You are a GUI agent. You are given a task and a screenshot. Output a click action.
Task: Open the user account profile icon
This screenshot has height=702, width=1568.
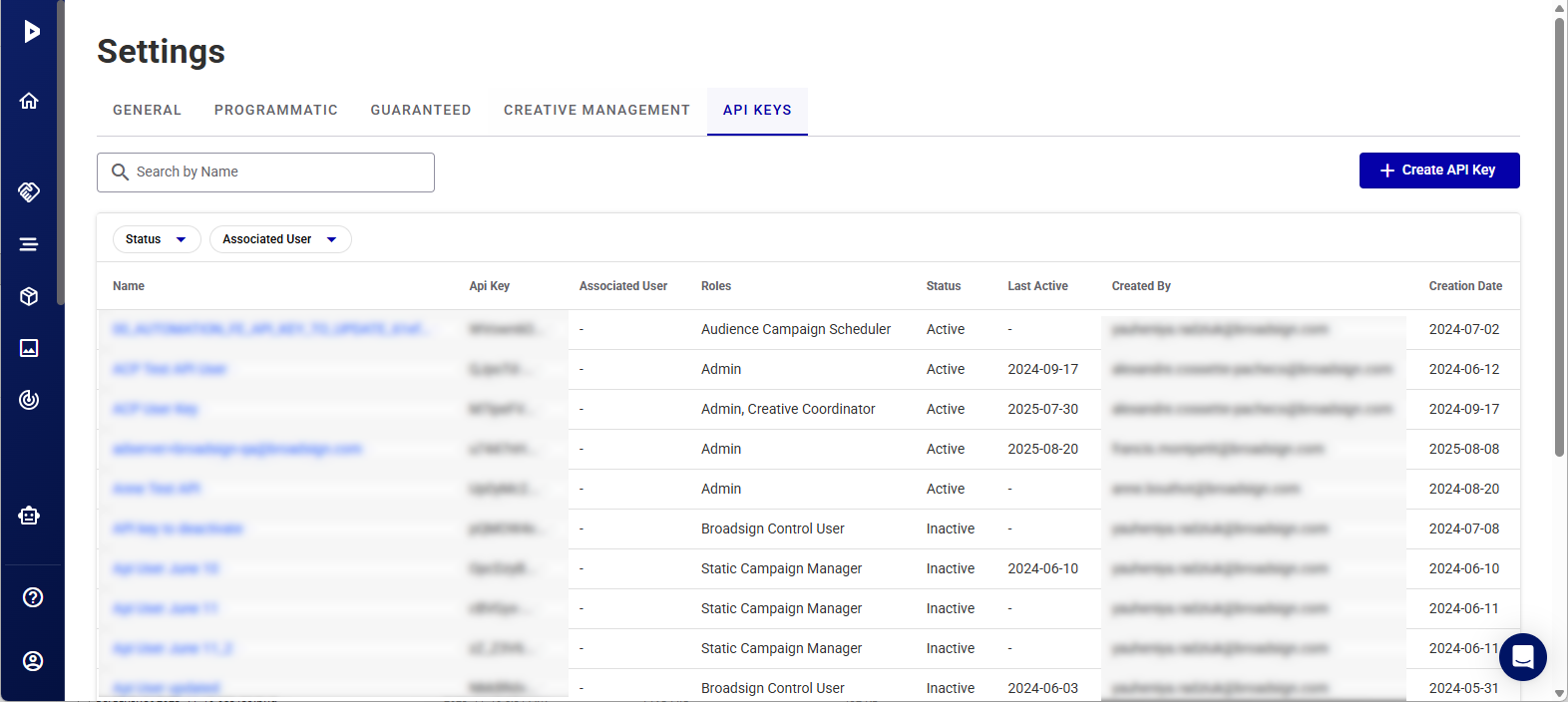(x=33, y=661)
